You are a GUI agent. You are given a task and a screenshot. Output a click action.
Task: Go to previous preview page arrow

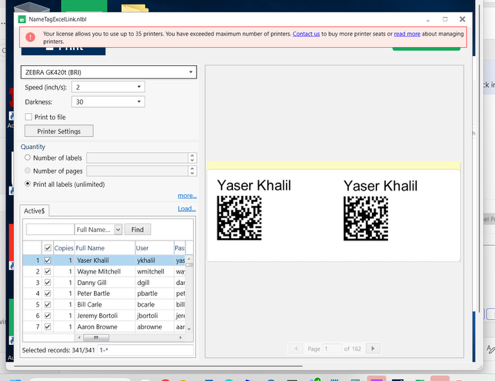tap(296, 349)
